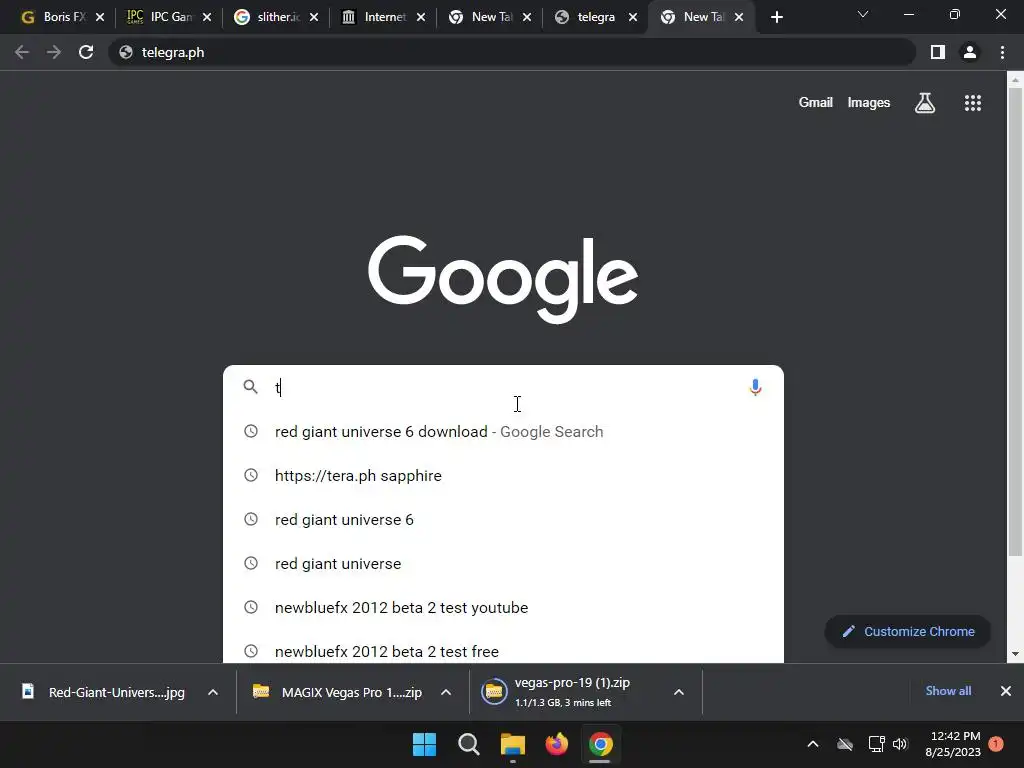Open Gmail link
This screenshot has width=1024, height=768.
816,103
